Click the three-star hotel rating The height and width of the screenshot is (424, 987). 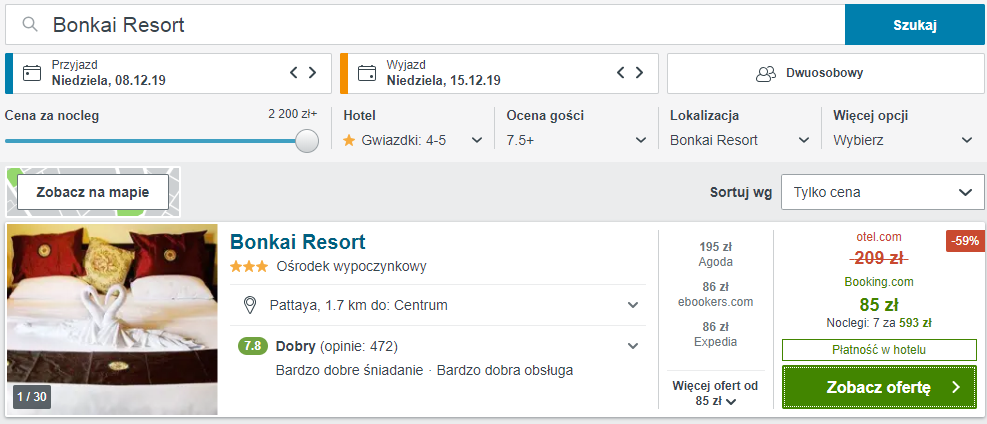click(249, 267)
